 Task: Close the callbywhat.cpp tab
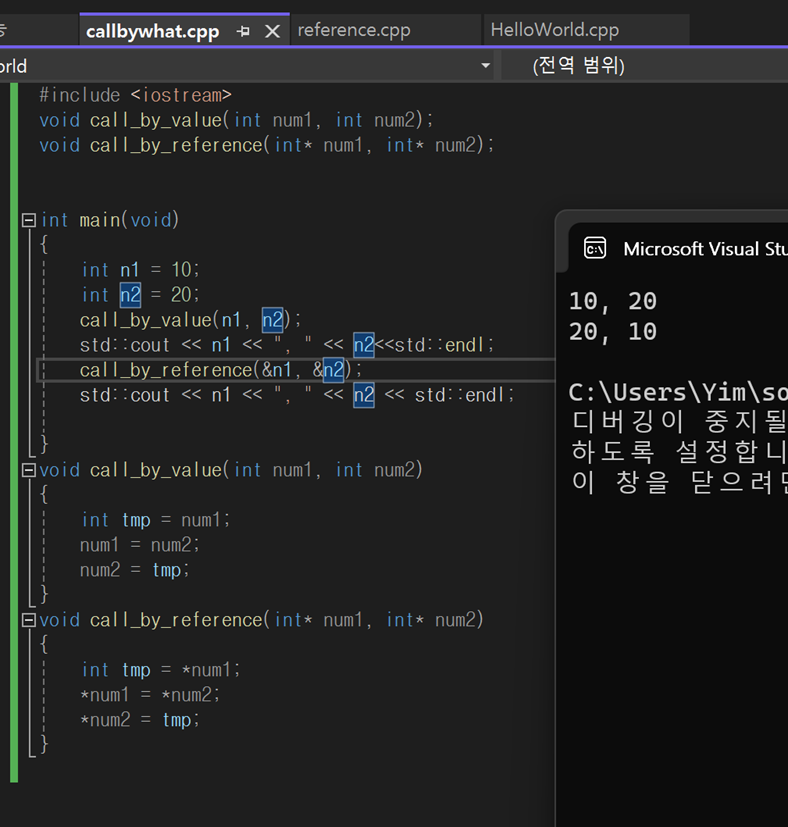(272, 31)
